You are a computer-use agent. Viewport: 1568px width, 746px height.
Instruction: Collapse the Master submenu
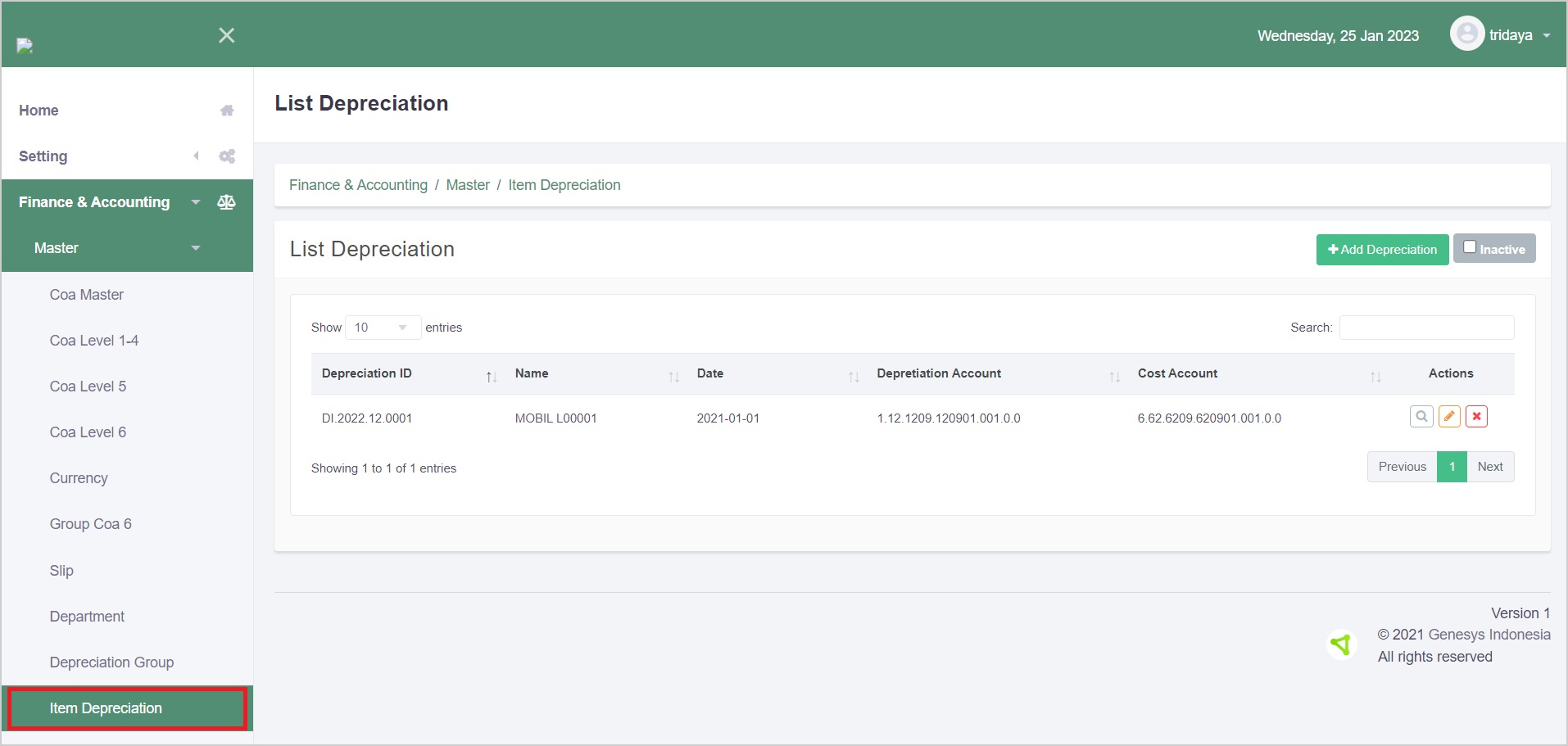pos(196,248)
